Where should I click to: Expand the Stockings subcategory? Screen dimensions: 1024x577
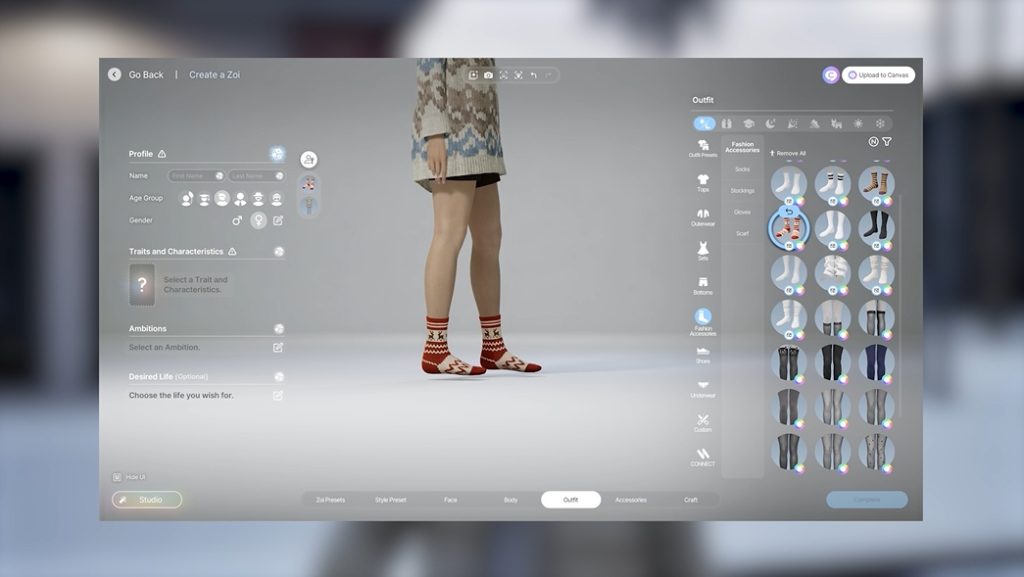coord(742,190)
